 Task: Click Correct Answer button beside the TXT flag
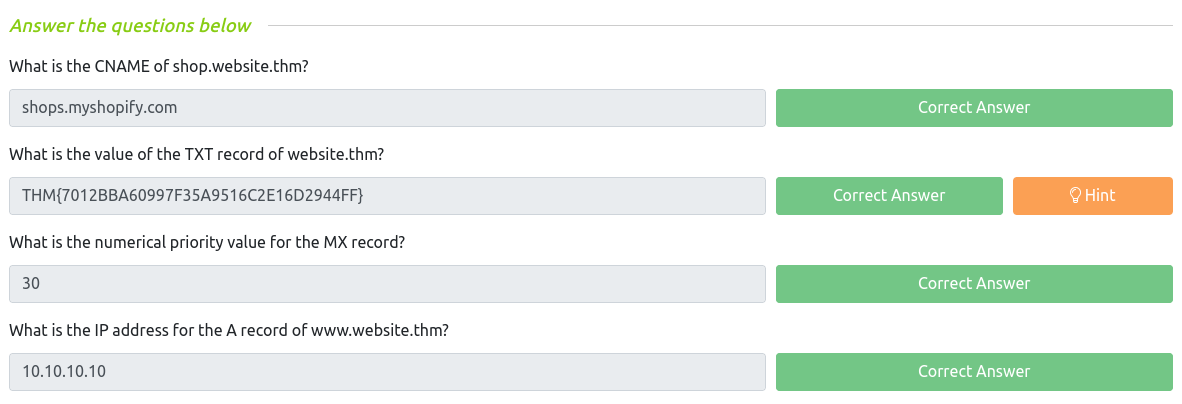click(x=888, y=196)
